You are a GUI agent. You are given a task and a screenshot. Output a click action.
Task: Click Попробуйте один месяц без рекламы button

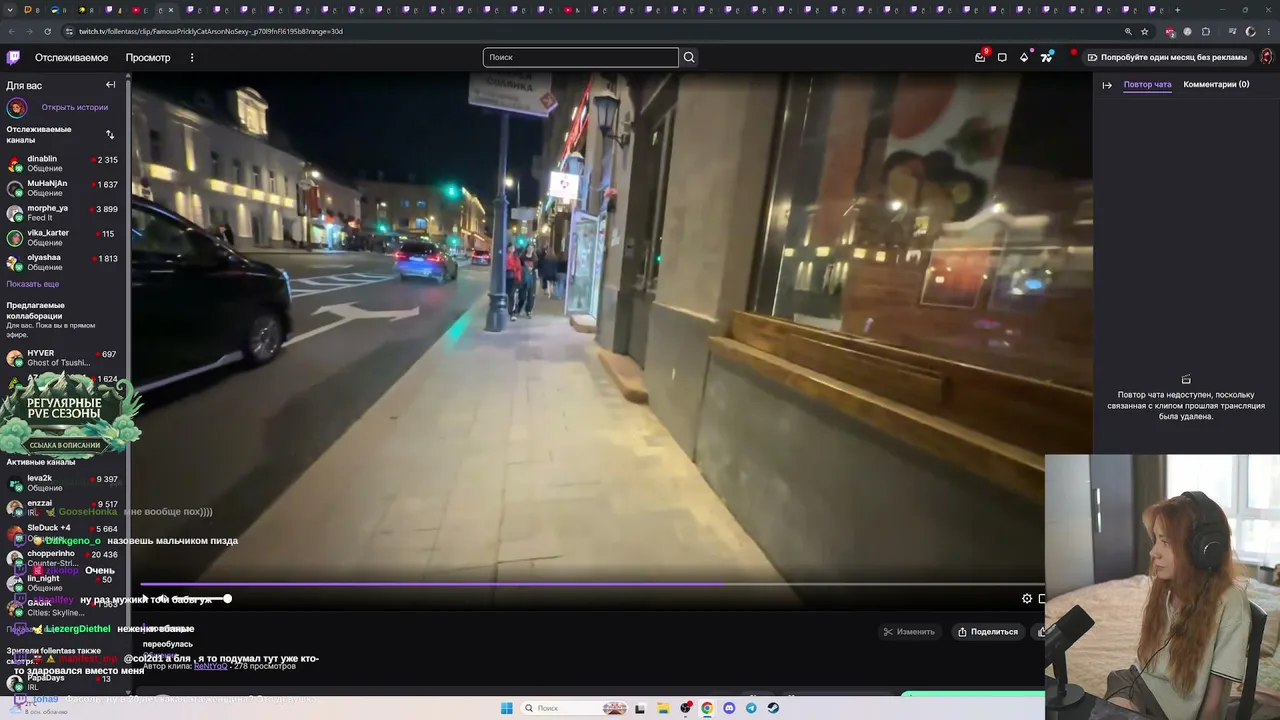[1167, 57]
